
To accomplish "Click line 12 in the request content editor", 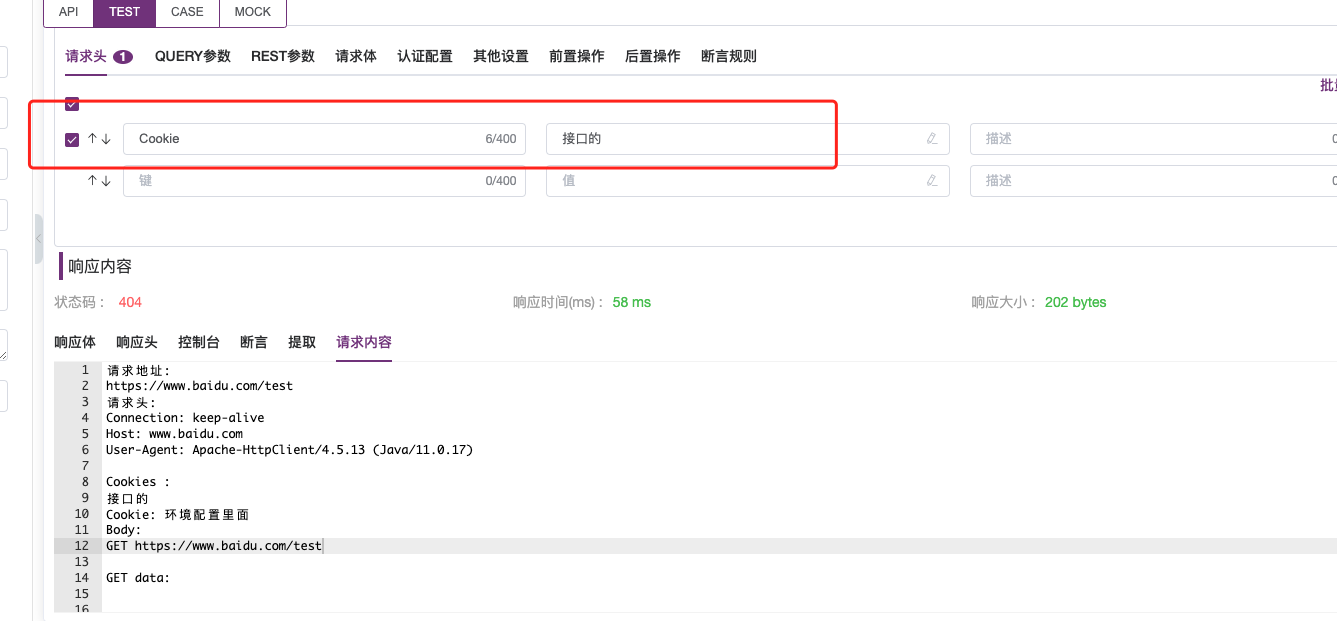I will click(x=214, y=546).
